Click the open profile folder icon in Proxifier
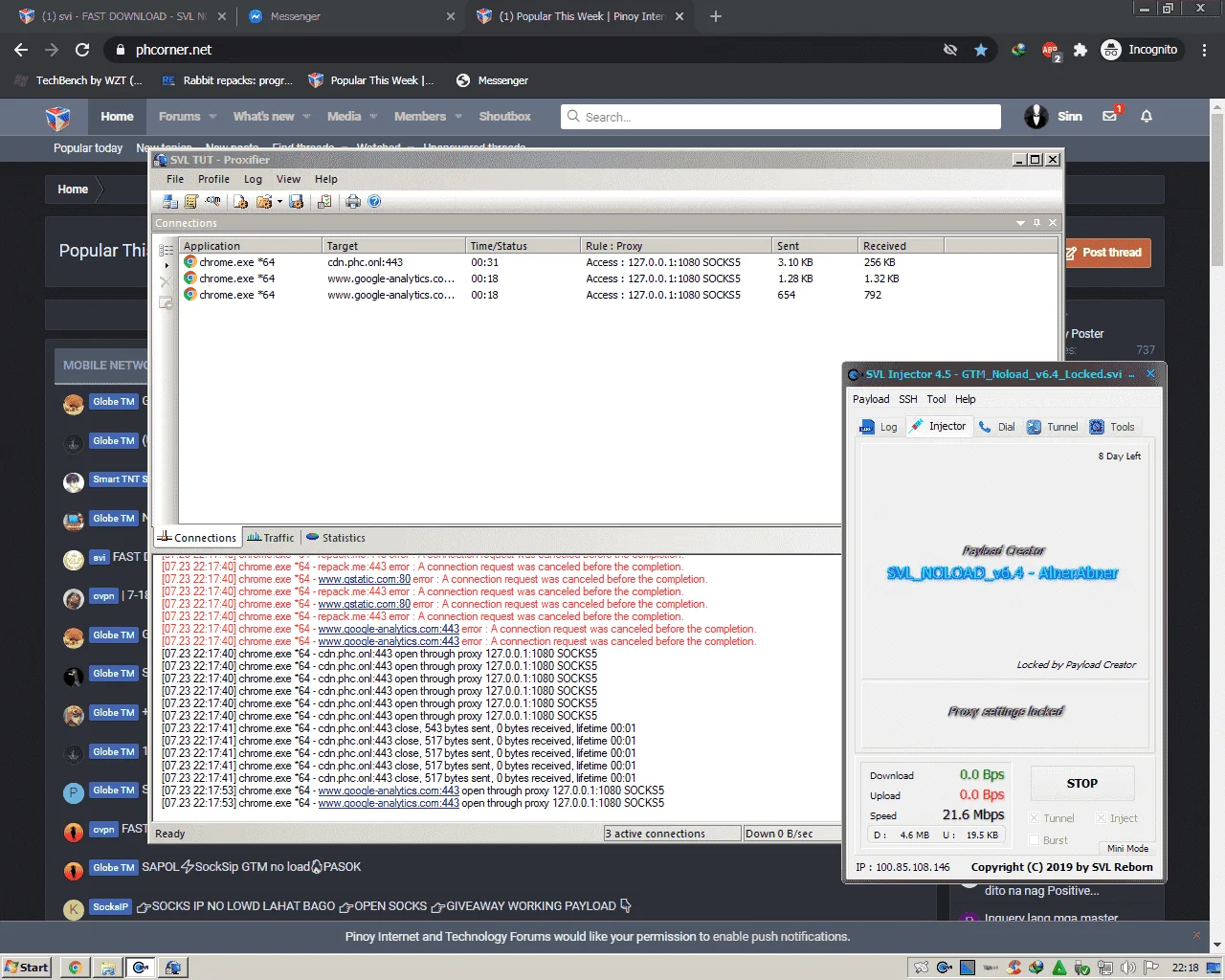Viewport: 1225px width, 980px height. click(x=263, y=201)
